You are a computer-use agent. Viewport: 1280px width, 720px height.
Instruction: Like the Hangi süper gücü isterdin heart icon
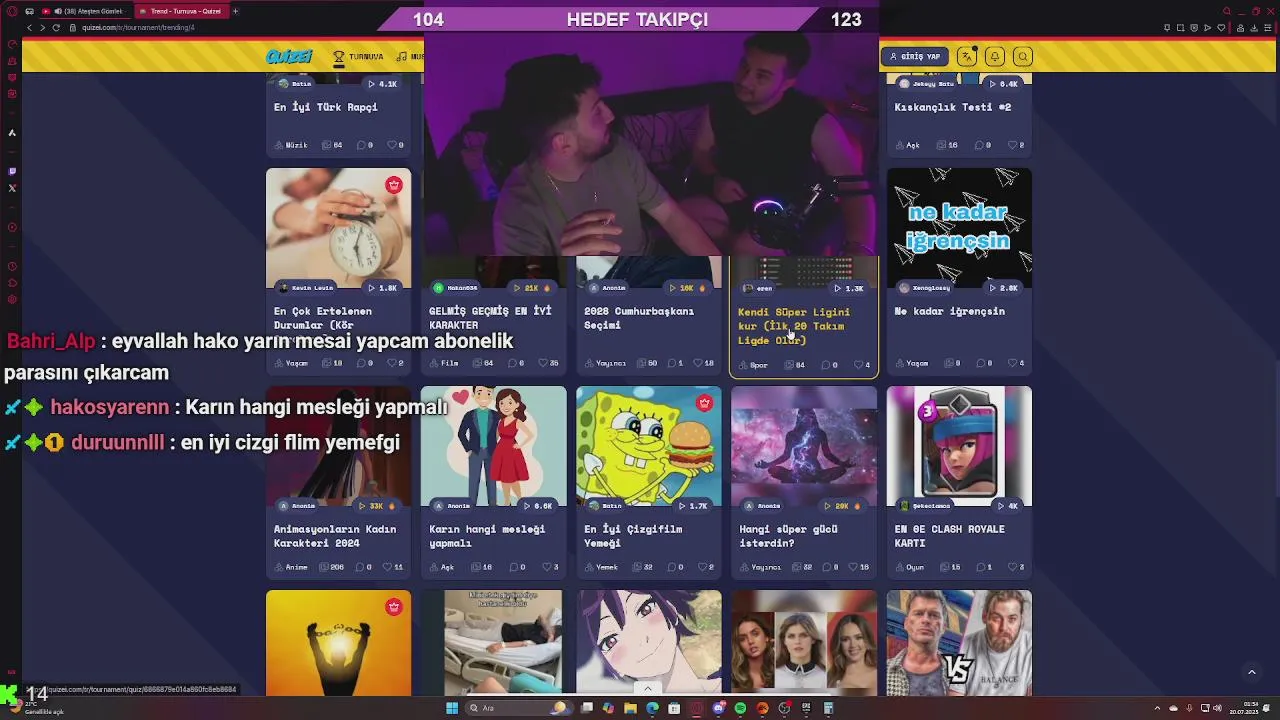(853, 567)
